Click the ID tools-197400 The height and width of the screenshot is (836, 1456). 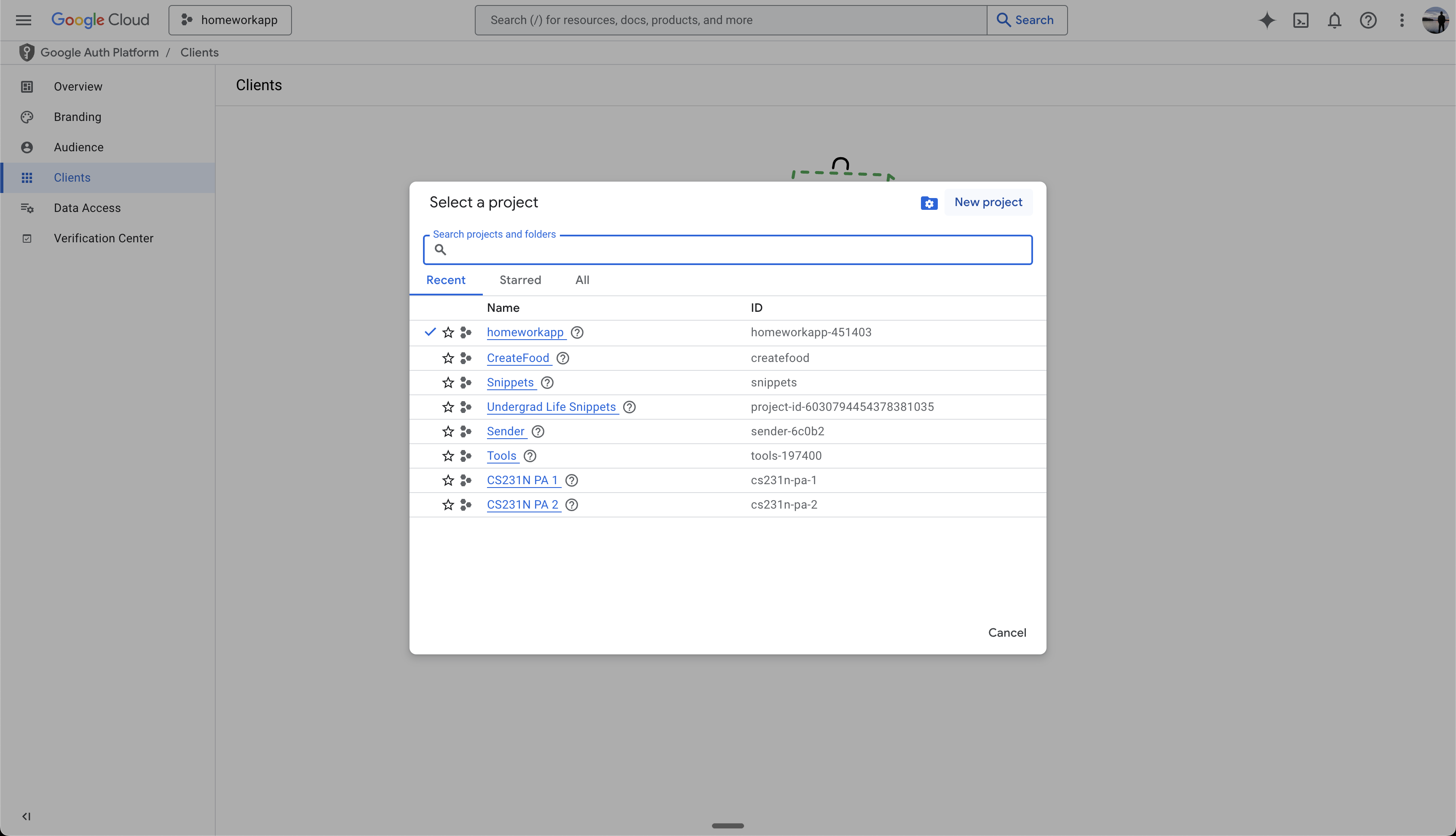click(786, 456)
